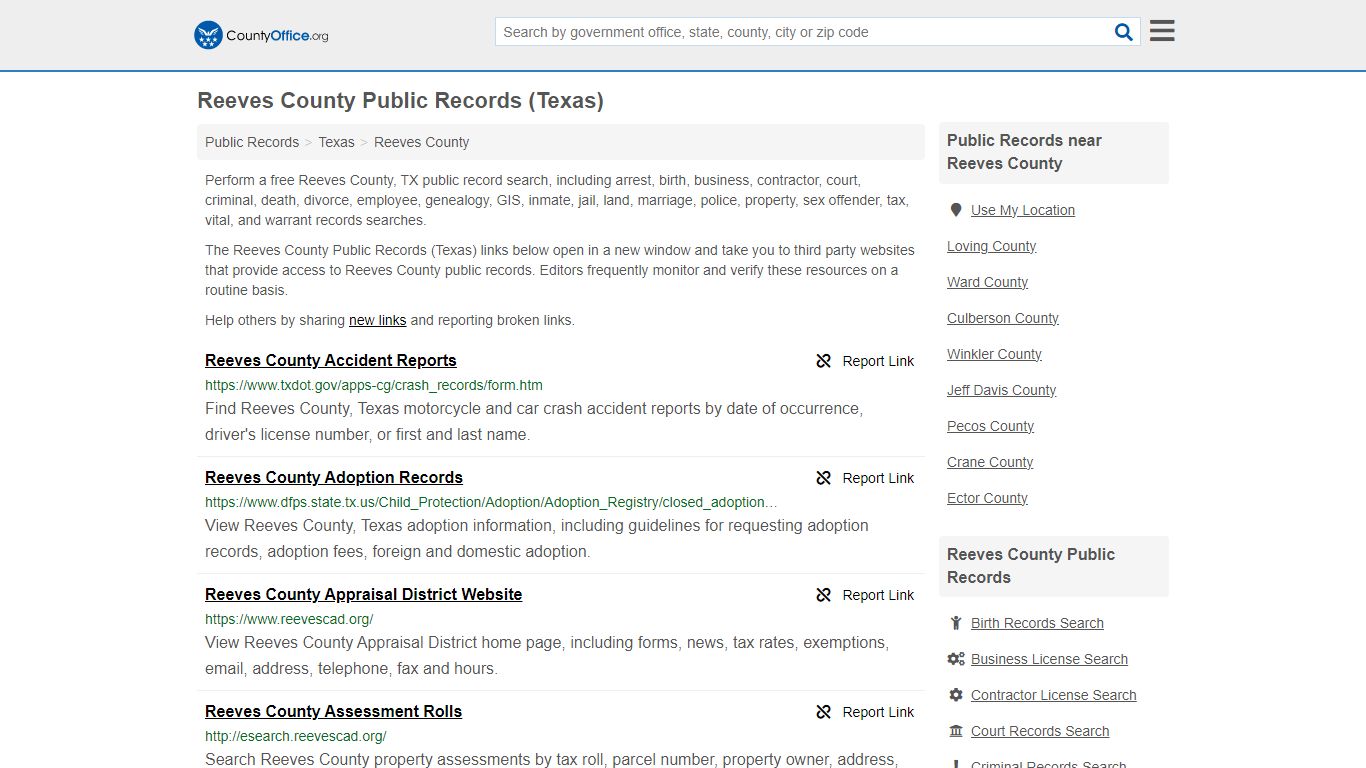Open Ector County records
The width and height of the screenshot is (1366, 768).
click(987, 498)
